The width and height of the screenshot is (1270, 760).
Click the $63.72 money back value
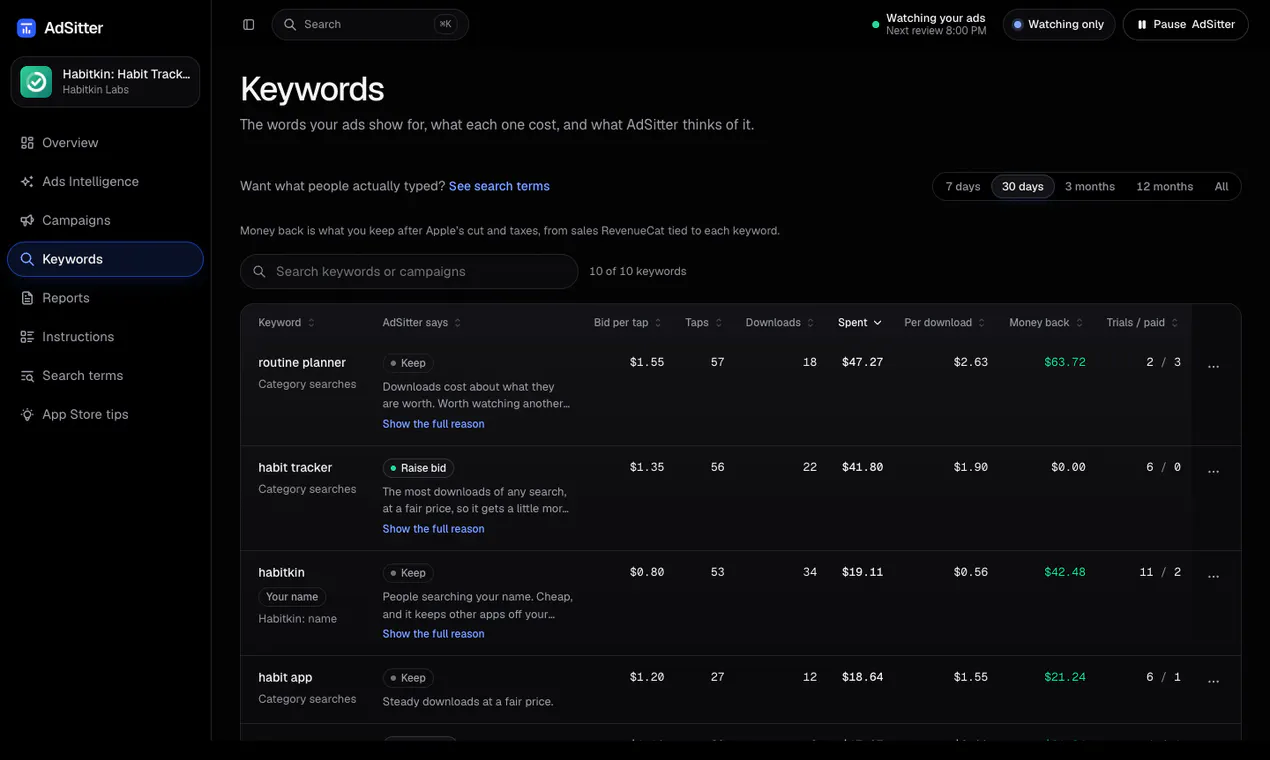[1065, 363]
